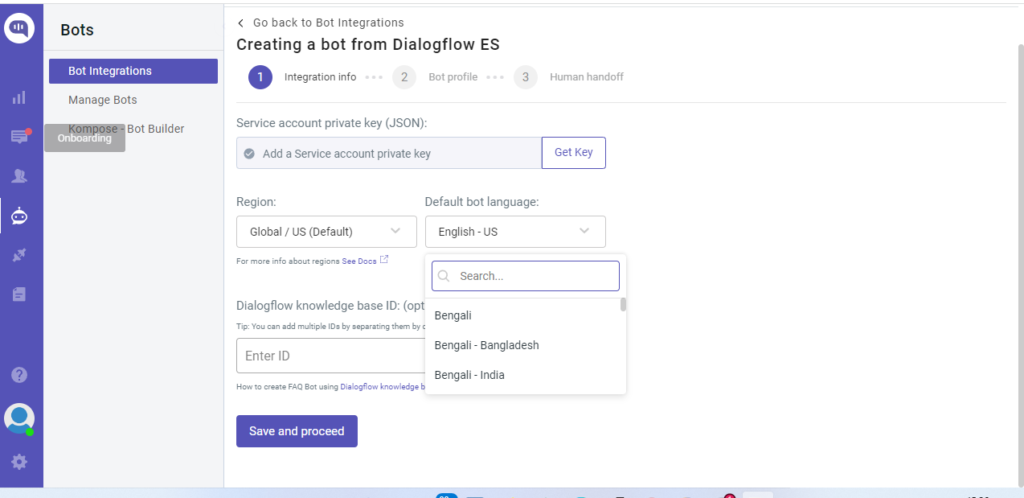Click step 2 Bot profile
The height and width of the screenshot is (498, 1024).
click(435, 77)
